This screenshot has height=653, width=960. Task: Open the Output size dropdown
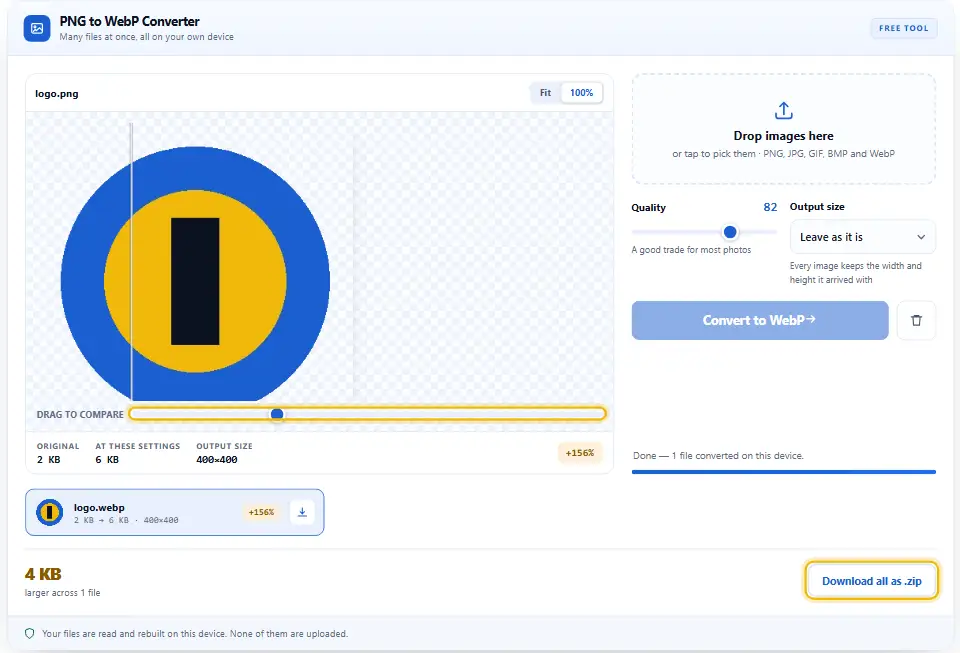coord(862,237)
